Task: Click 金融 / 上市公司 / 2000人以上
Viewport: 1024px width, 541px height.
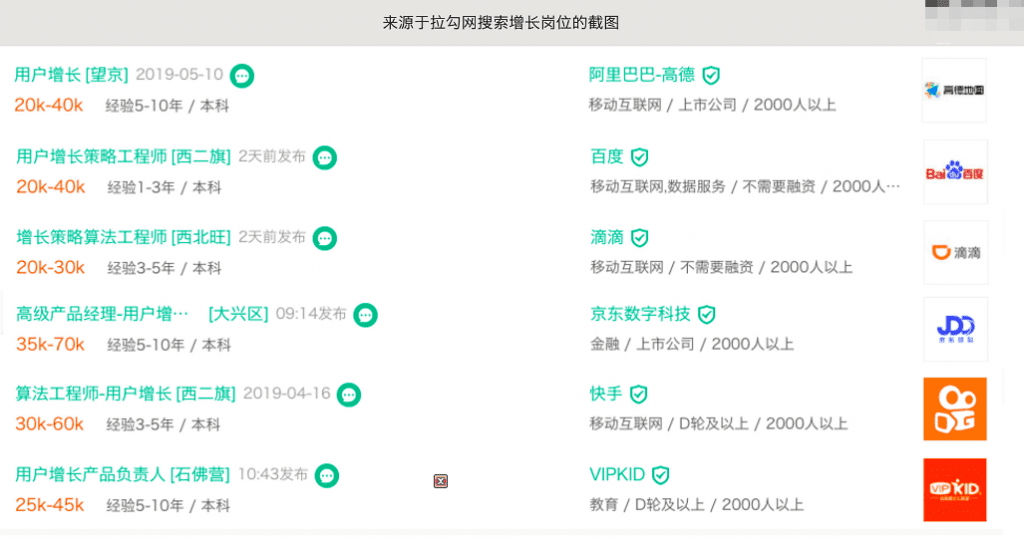Action: click(692, 344)
